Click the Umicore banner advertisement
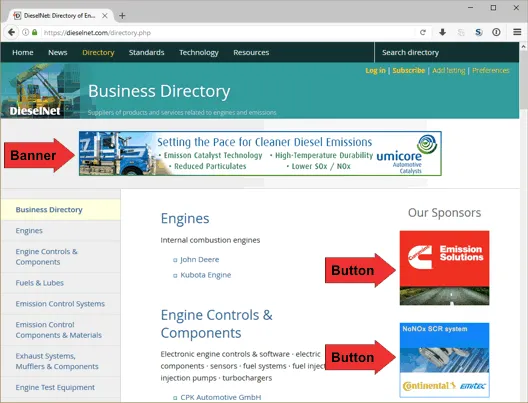This screenshot has width=528, height=403. pos(260,154)
